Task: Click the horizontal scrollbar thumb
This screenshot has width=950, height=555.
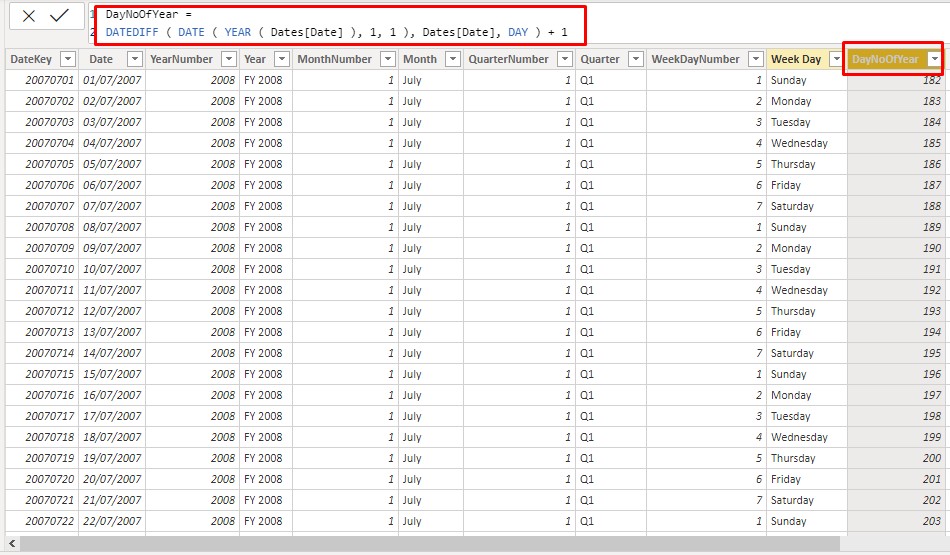Action: [x=430, y=543]
